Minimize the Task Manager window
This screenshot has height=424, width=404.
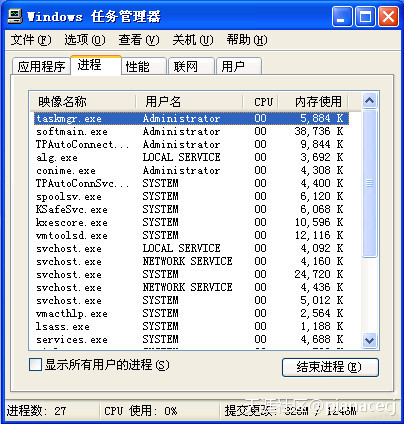click(342, 17)
